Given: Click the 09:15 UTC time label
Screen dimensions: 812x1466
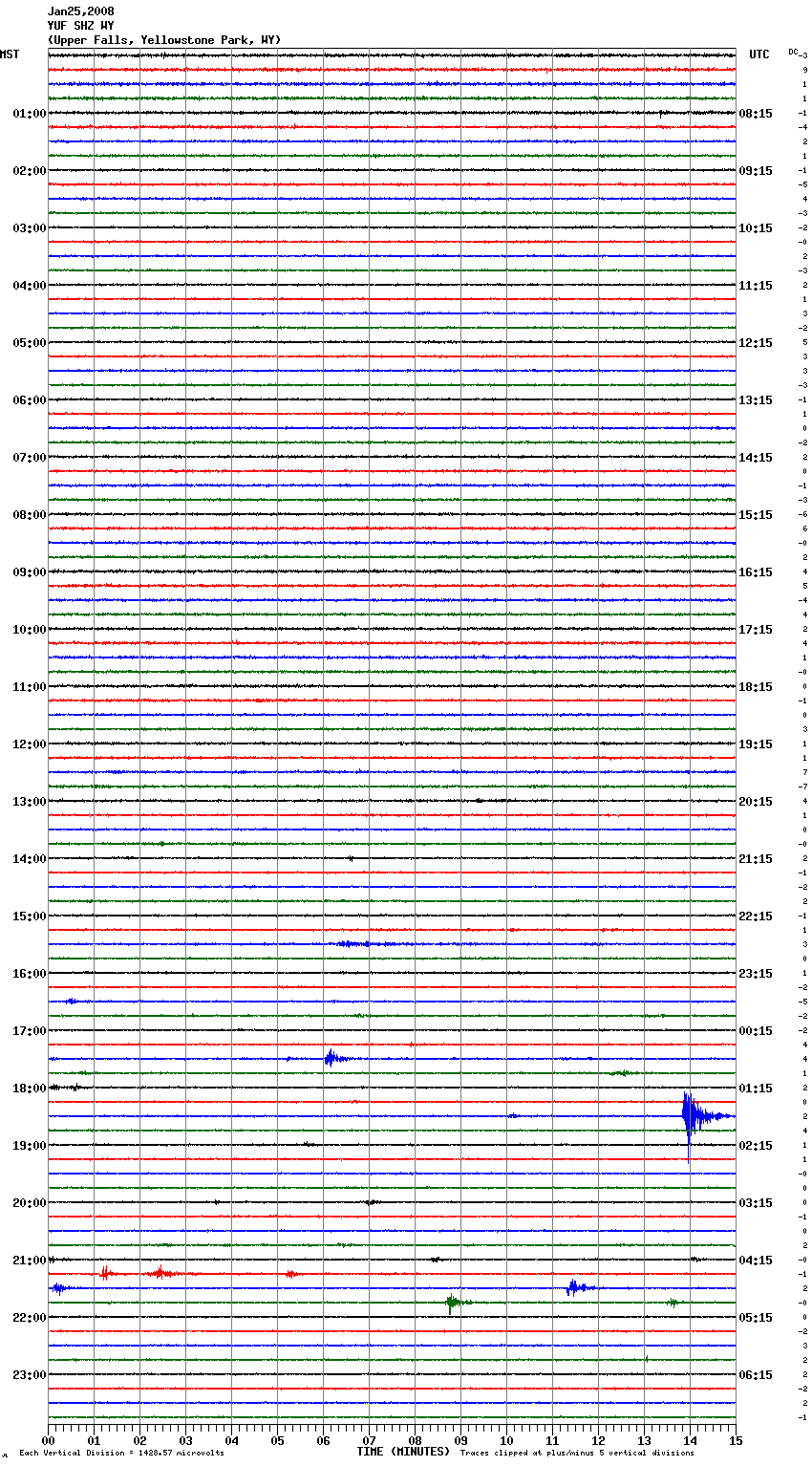Looking at the screenshot, I should [756, 171].
